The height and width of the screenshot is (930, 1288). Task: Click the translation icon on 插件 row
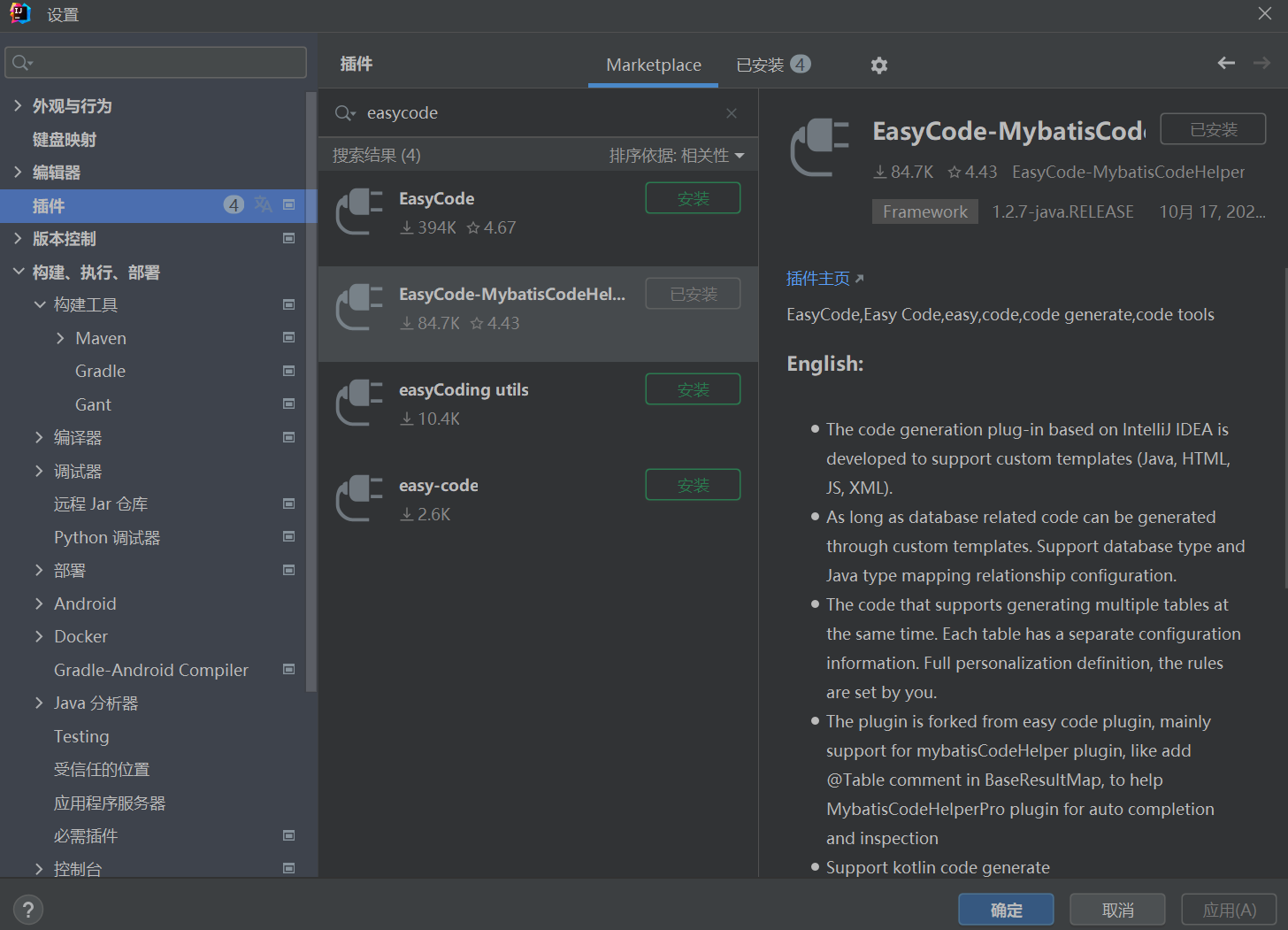click(x=264, y=205)
